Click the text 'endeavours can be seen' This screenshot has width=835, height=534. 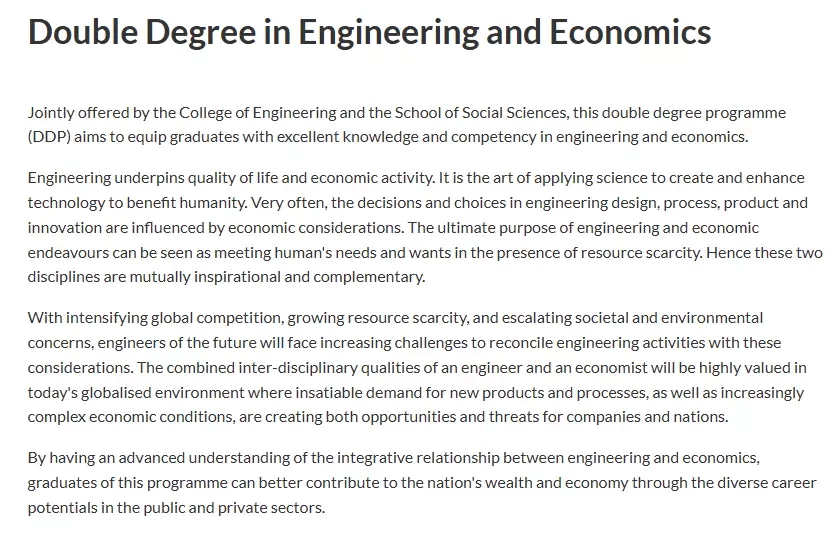click(x=110, y=252)
